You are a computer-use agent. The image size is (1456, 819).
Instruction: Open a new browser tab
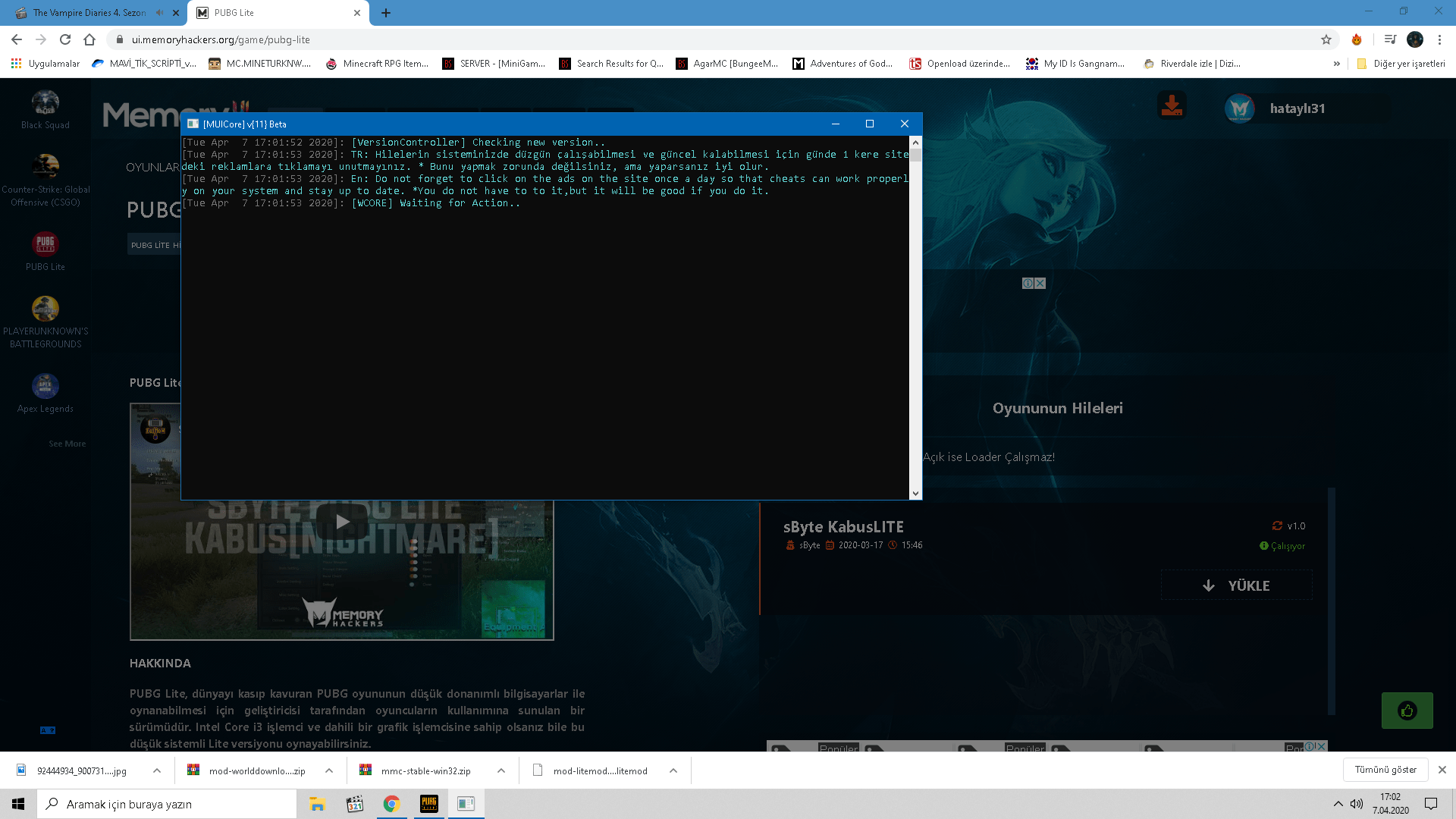(x=386, y=13)
